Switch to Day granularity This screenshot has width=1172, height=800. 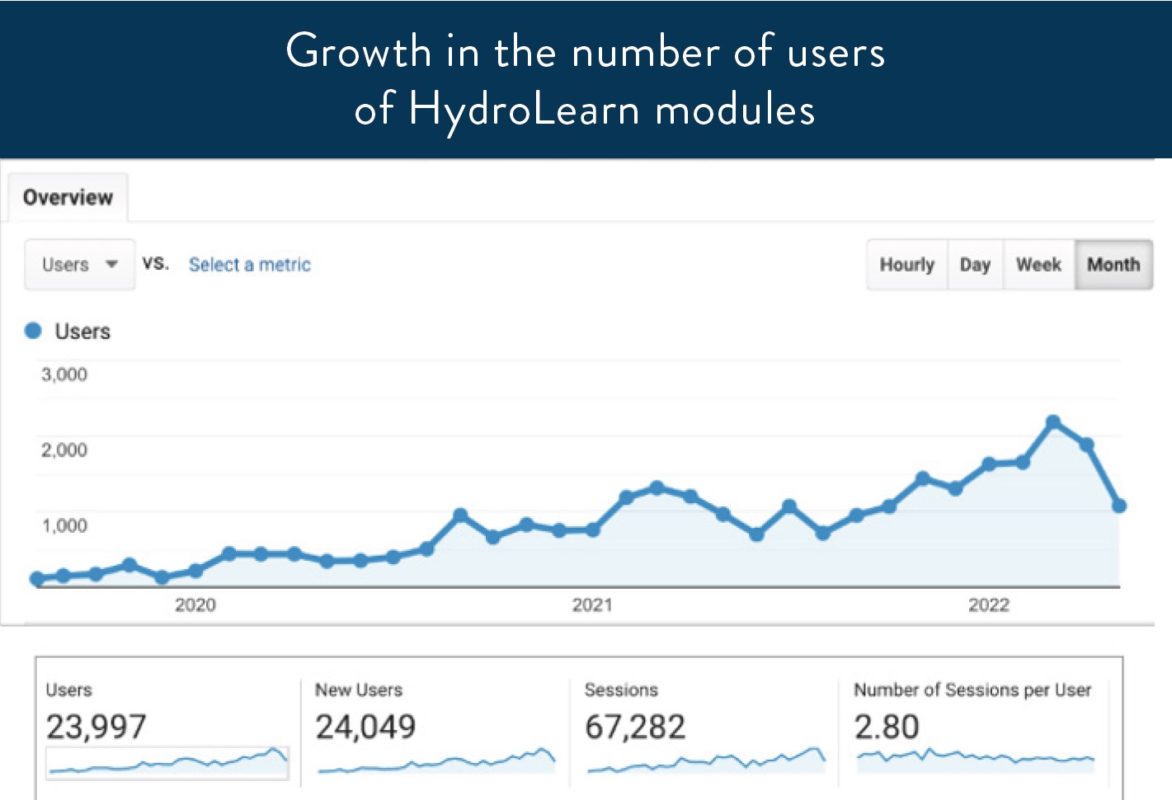coord(974,265)
